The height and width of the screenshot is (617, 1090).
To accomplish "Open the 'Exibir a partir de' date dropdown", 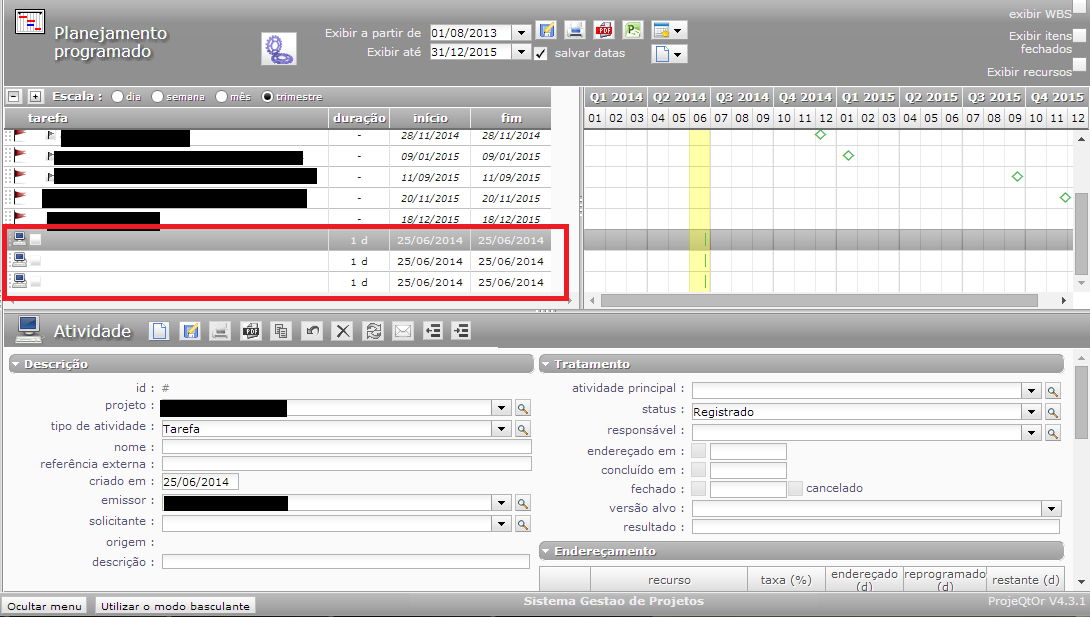I will [x=520, y=33].
